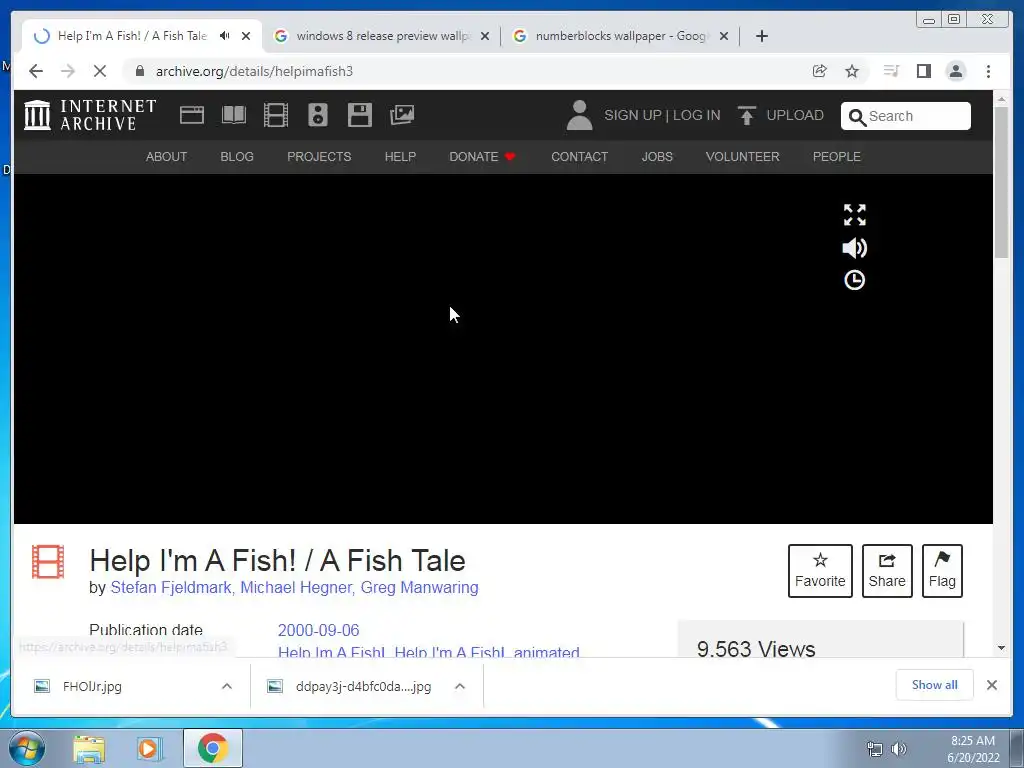Share this page from address bar
Screen dimensions: 1024x768
click(x=820, y=71)
